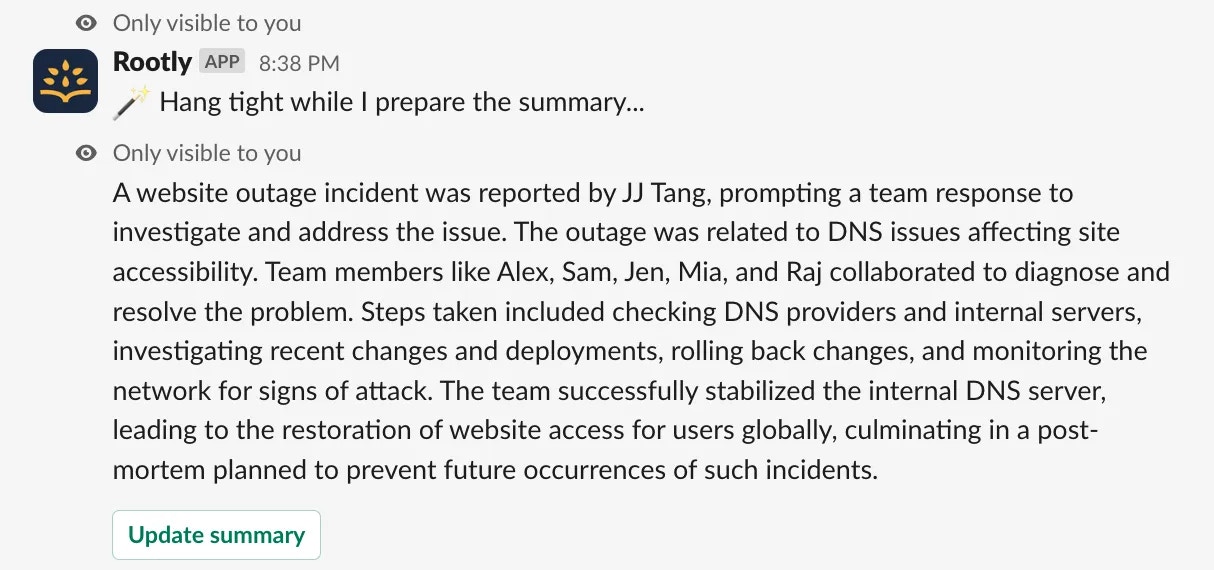Open the 8:38 PM message timestamp
Image resolution: width=1214 pixels, height=570 pixels.
click(299, 63)
